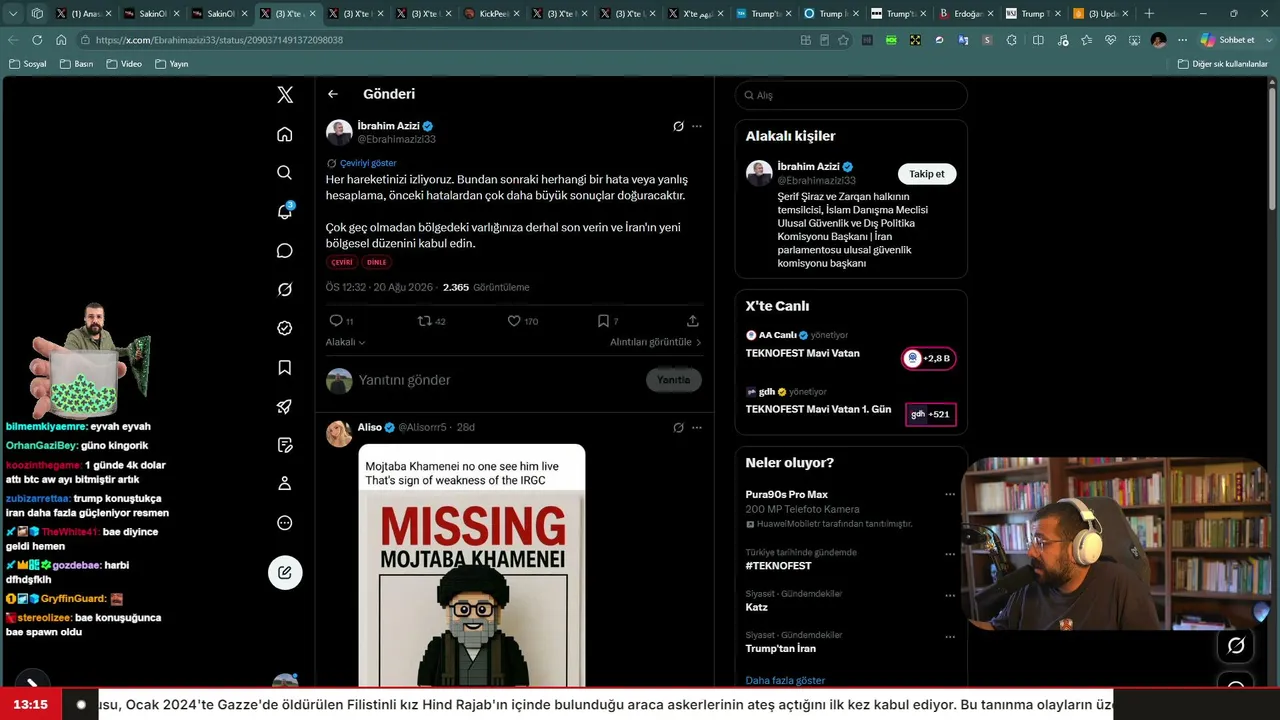Viewport: 1280px width, 720px height.
Task: Open Bookmarks from the left sidebar
Action: (285, 368)
